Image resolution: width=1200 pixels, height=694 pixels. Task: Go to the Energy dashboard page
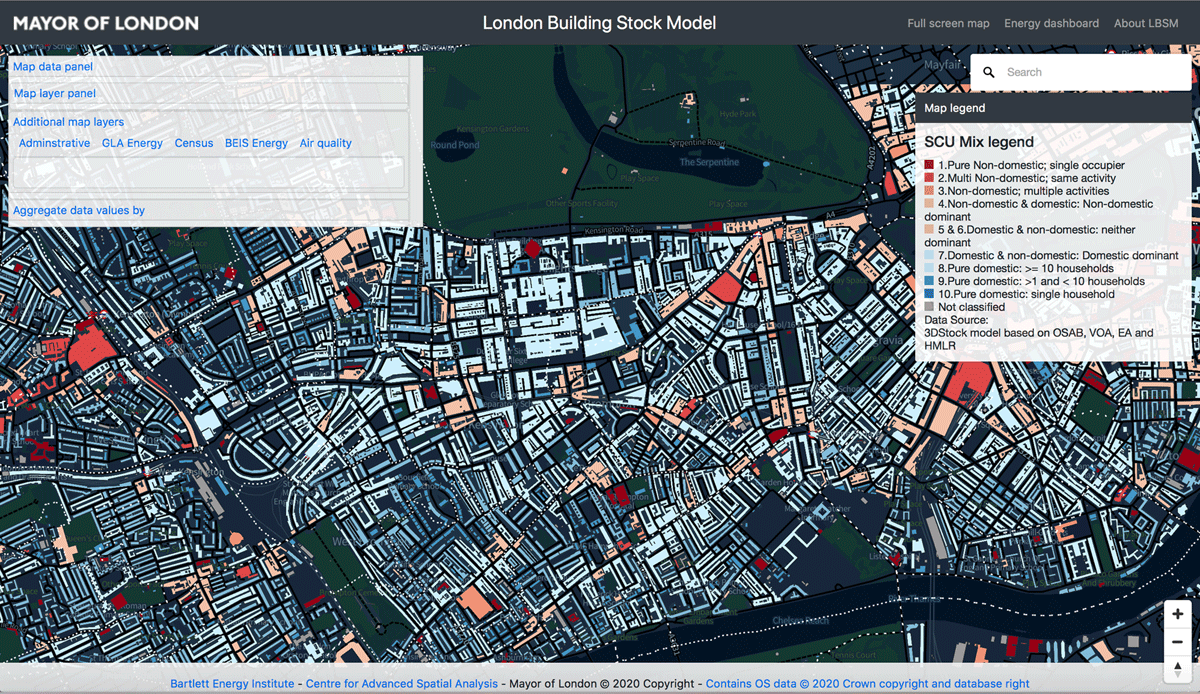point(1051,23)
